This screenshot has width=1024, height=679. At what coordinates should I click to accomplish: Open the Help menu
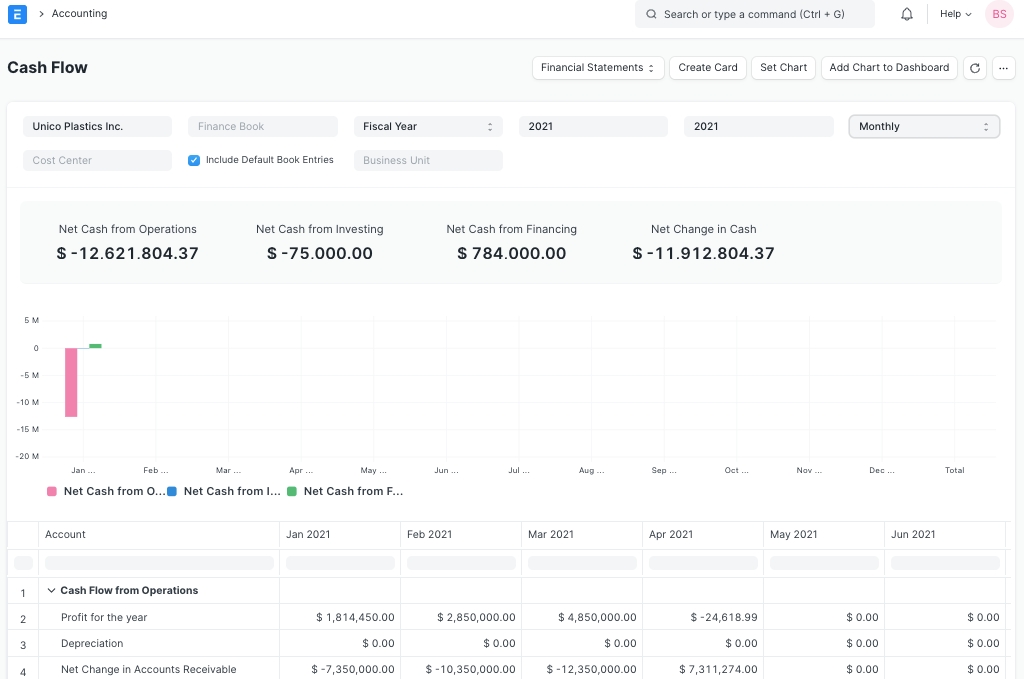955,14
